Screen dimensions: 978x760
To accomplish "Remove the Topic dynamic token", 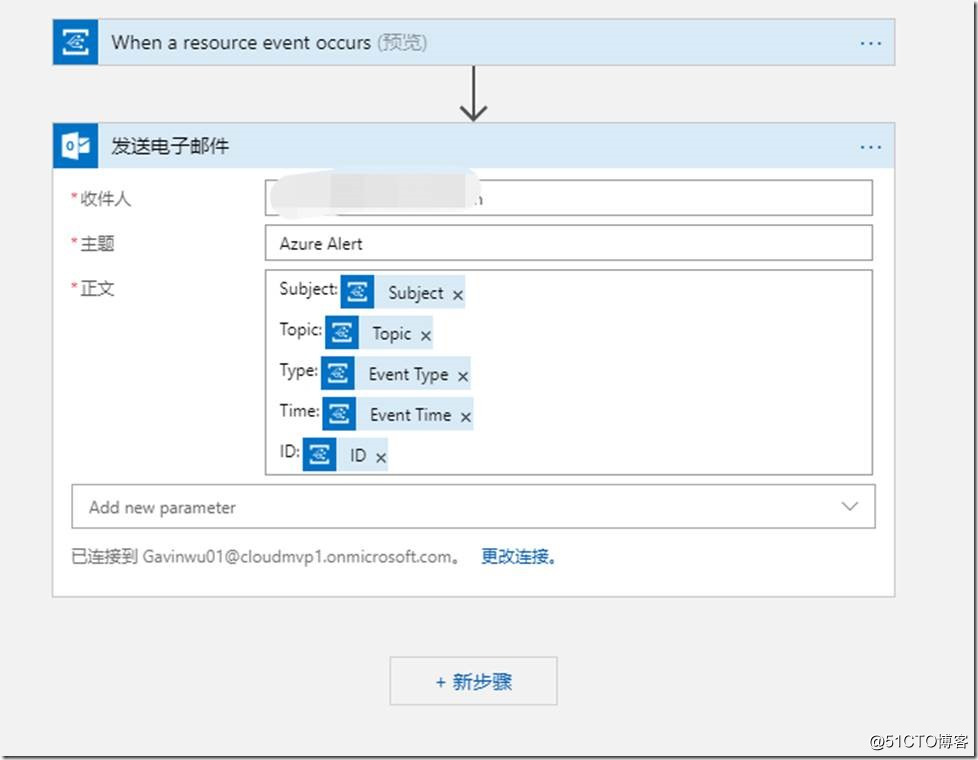I will [x=425, y=336].
